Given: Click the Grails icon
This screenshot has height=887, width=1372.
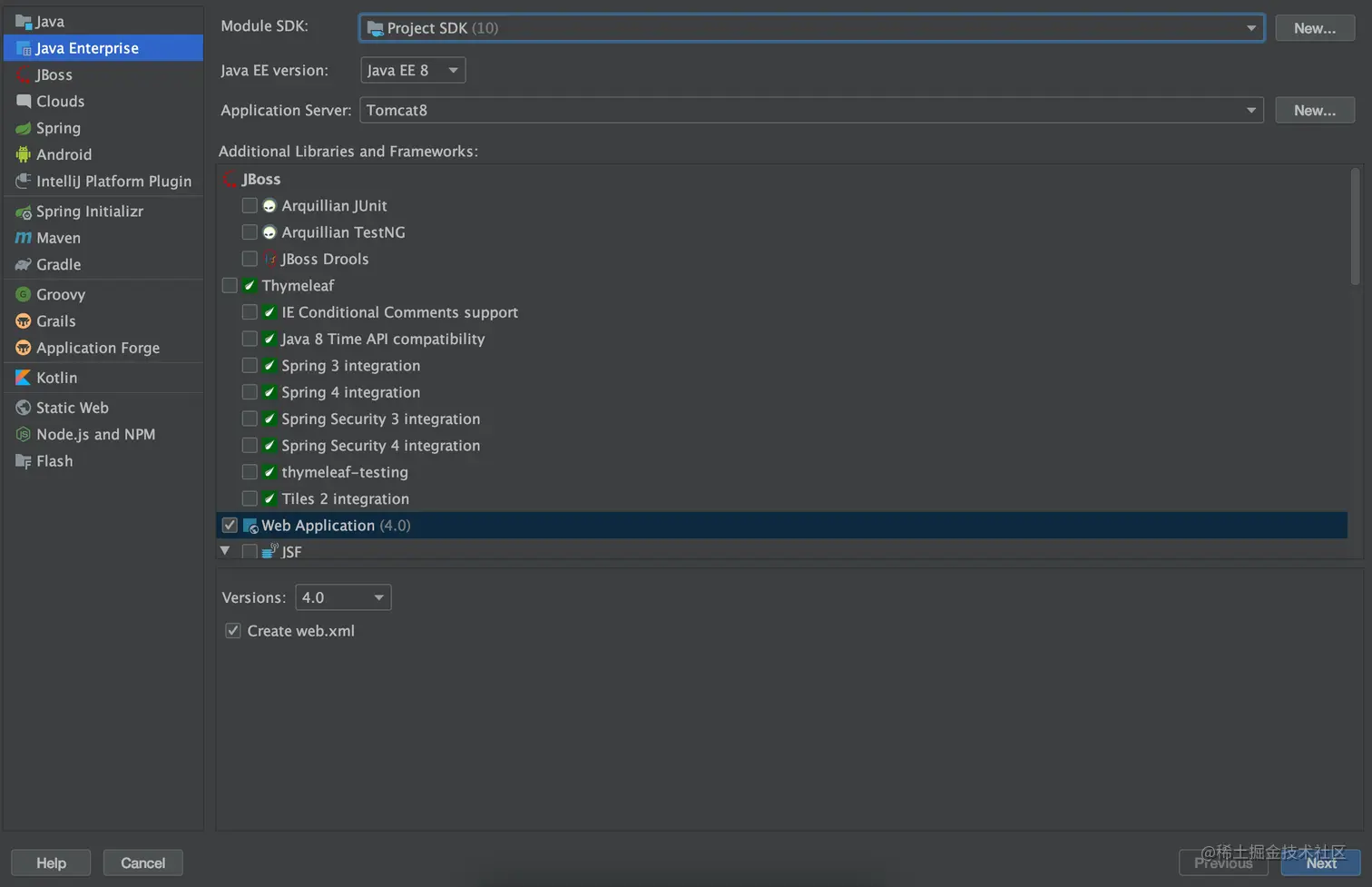Looking at the screenshot, I should click(x=24, y=321).
